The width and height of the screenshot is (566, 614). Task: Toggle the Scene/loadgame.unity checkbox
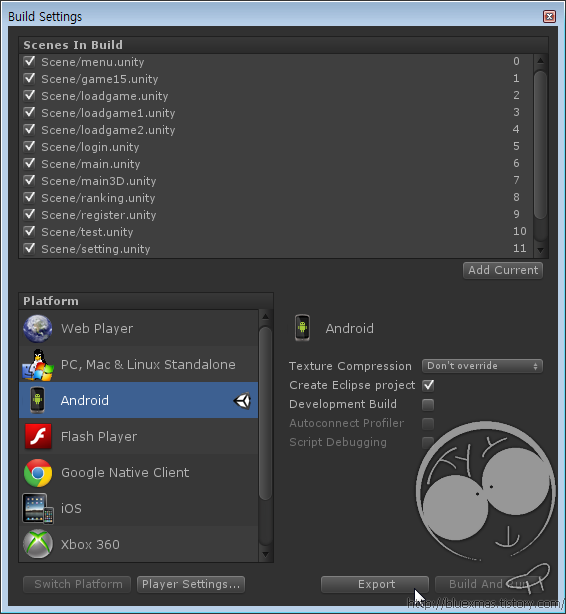pyautogui.click(x=29, y=96)
